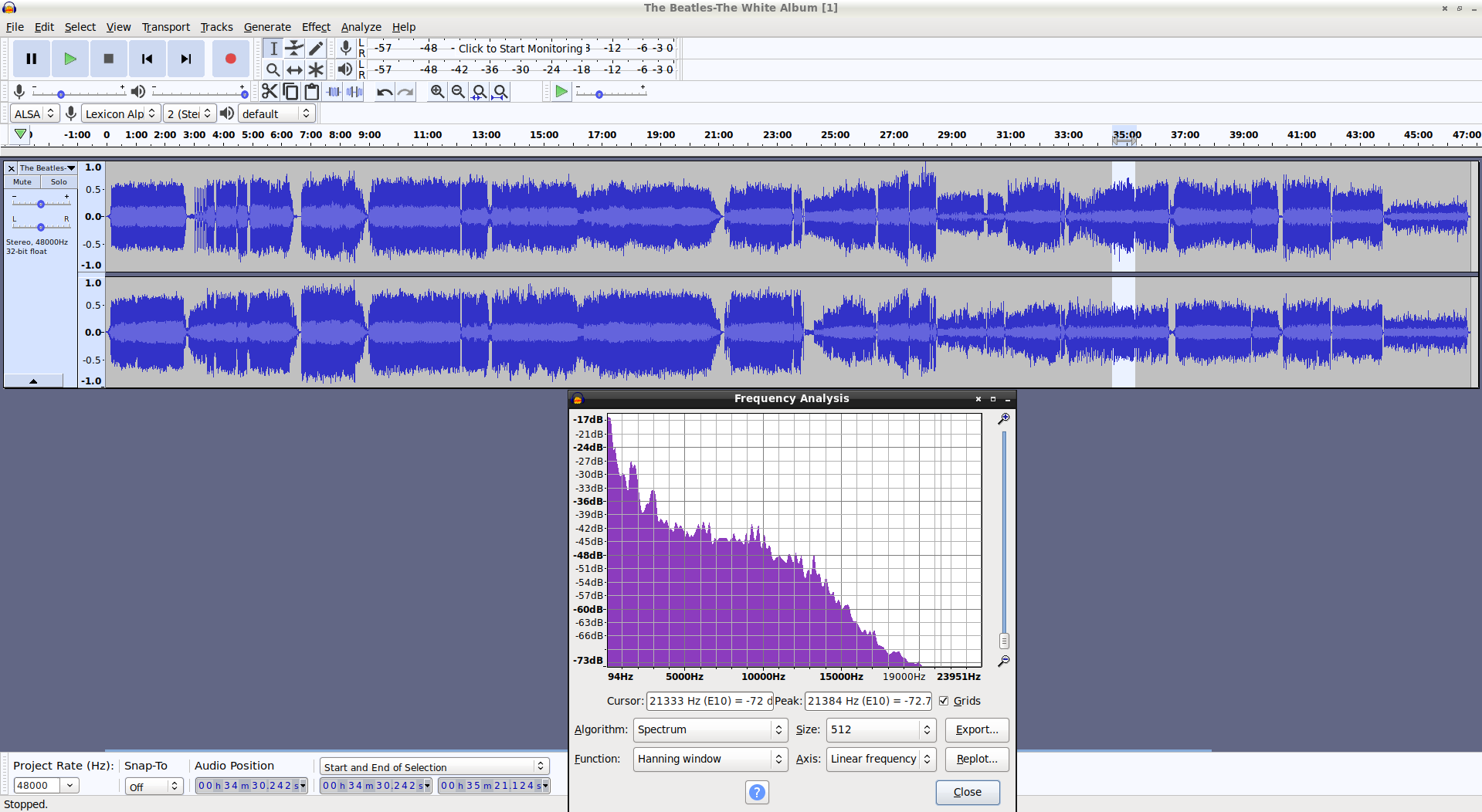Open the Tracks menu
Screen dimensions: 1482x812
[216, 27]
